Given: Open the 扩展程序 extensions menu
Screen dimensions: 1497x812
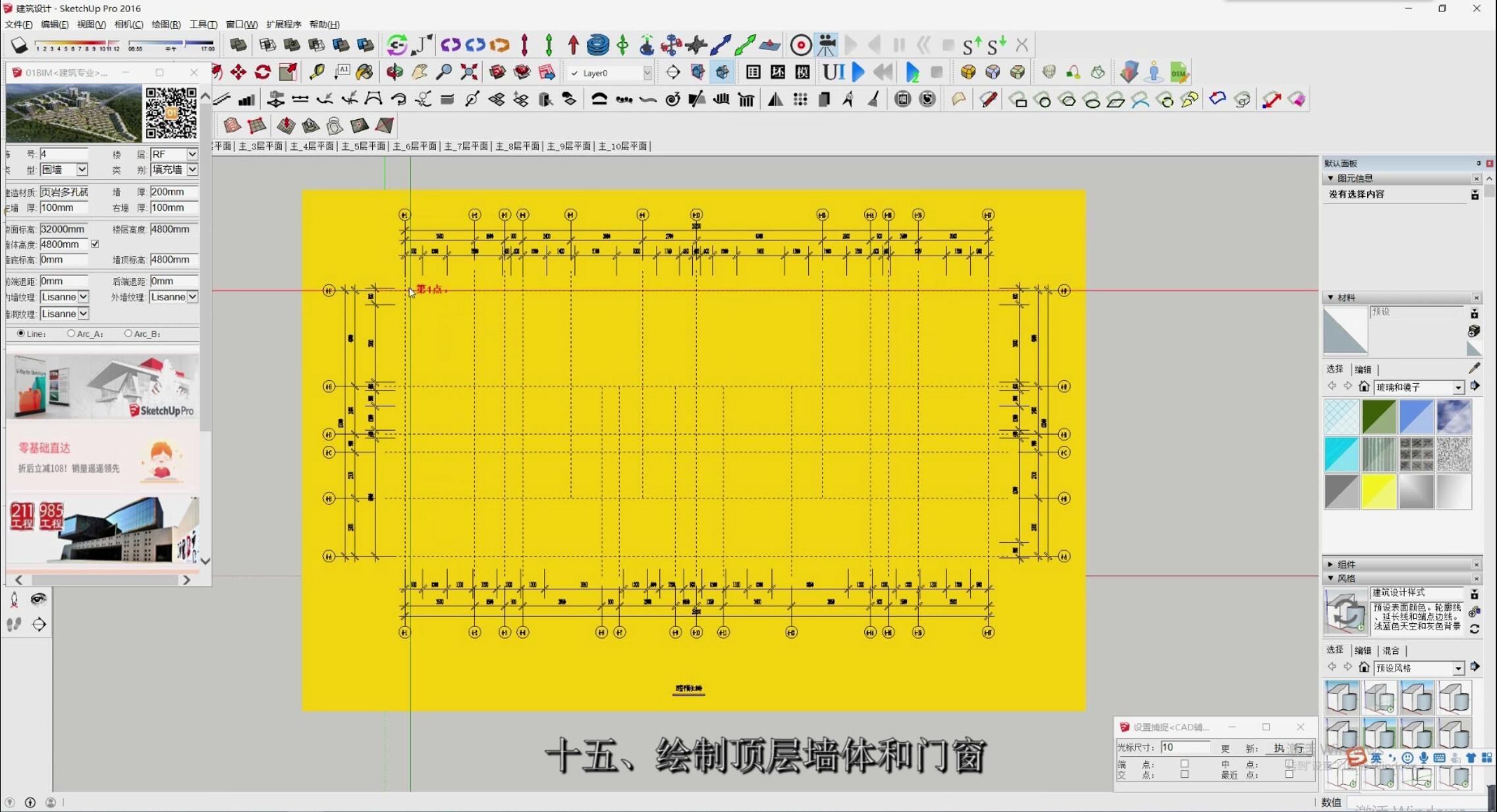Looking at the screenshot, I should (x=284, y=24).
